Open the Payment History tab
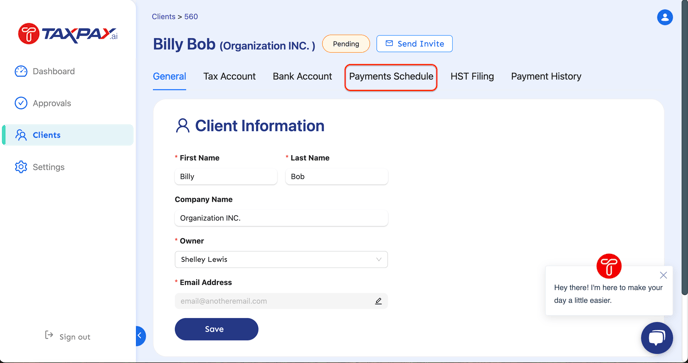 546,76
